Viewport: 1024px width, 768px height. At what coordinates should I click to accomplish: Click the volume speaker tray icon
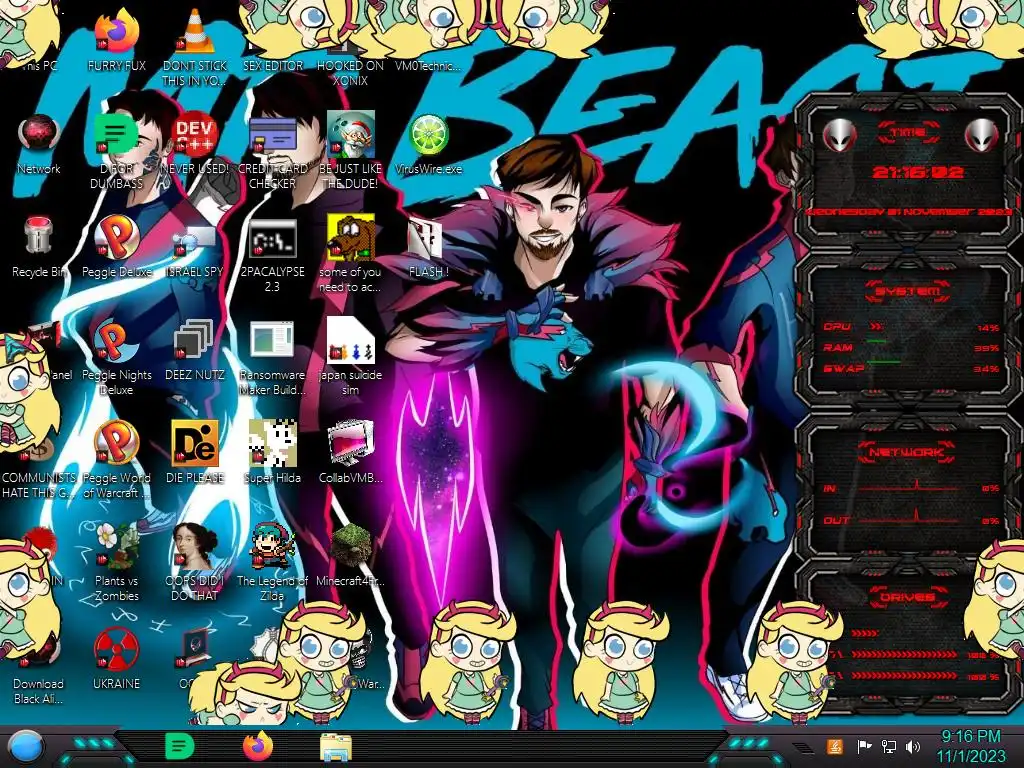click(913, 746)
